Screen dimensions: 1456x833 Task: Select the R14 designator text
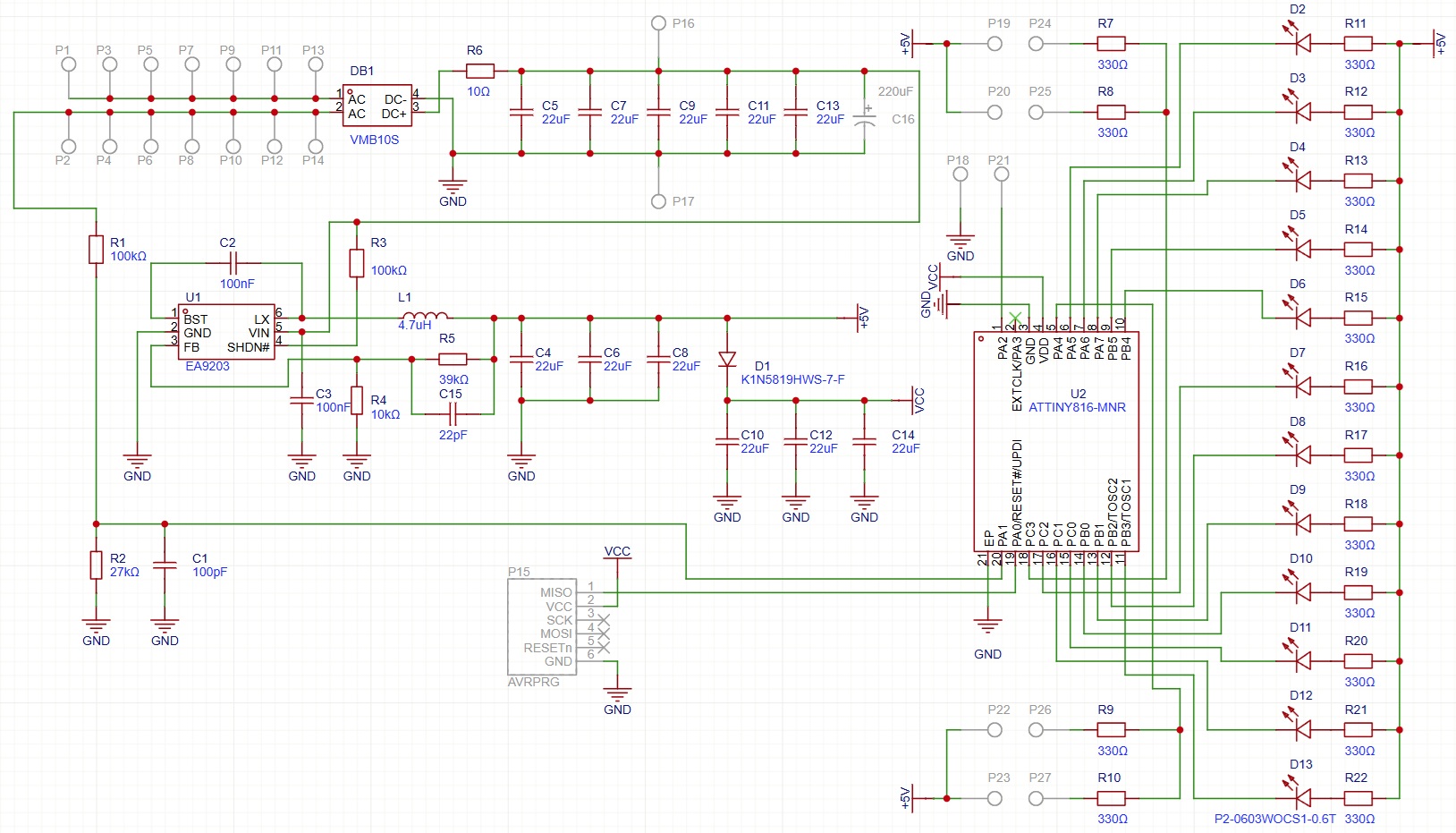point(1356,229)
